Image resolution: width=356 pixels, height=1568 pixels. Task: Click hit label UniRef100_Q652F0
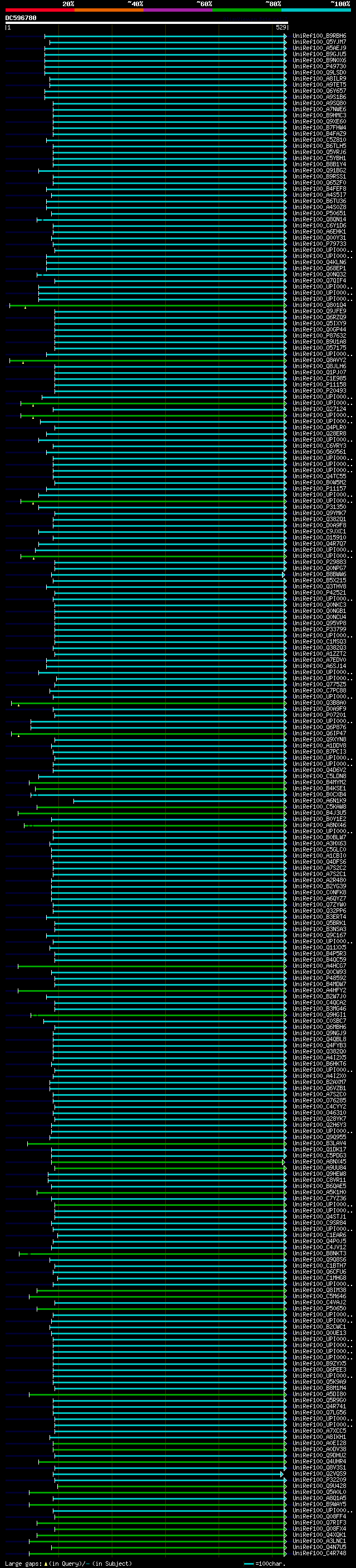pyautogui.click(x=319, y=183)
